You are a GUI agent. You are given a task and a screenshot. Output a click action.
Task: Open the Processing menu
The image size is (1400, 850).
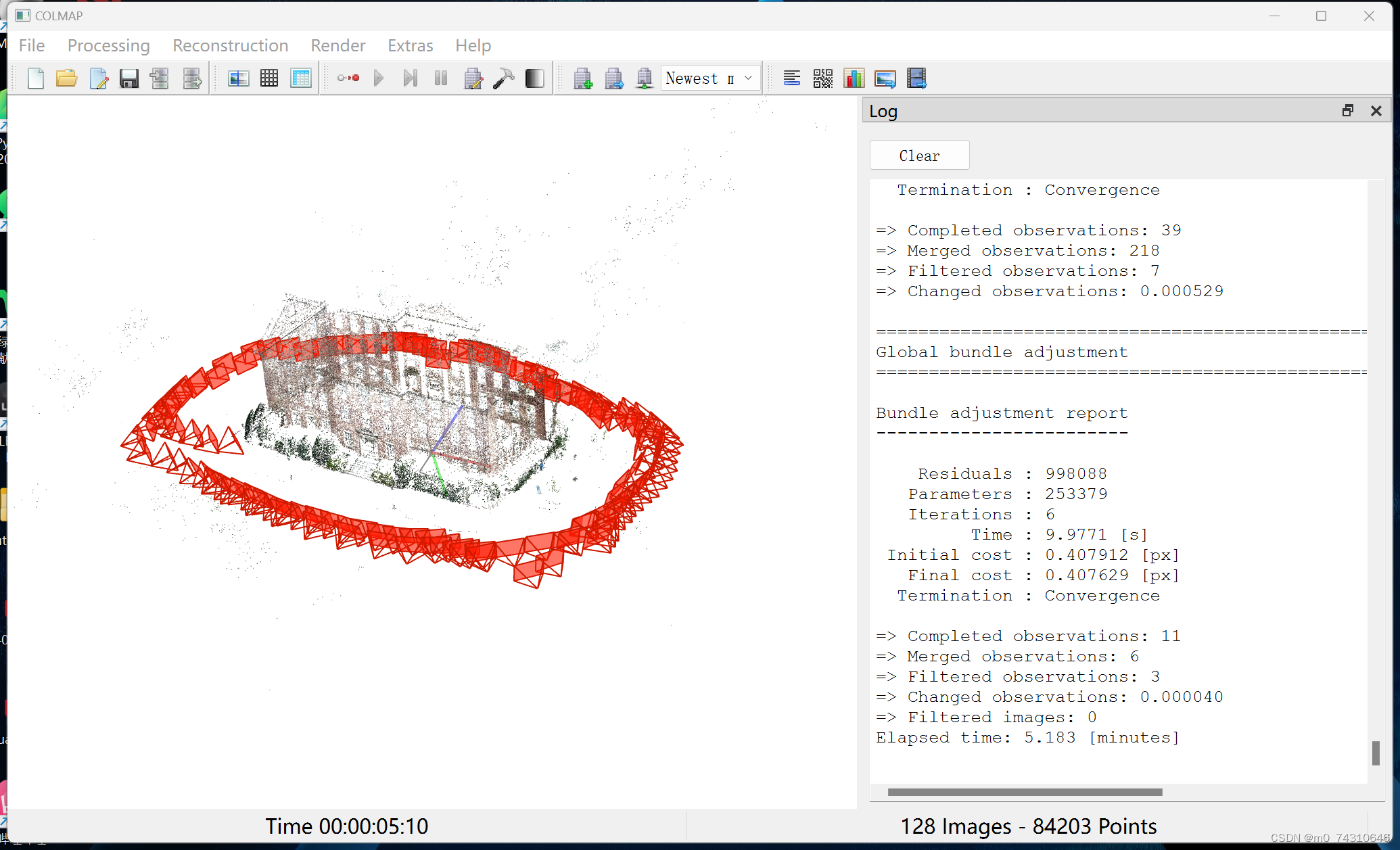(108, 45)
